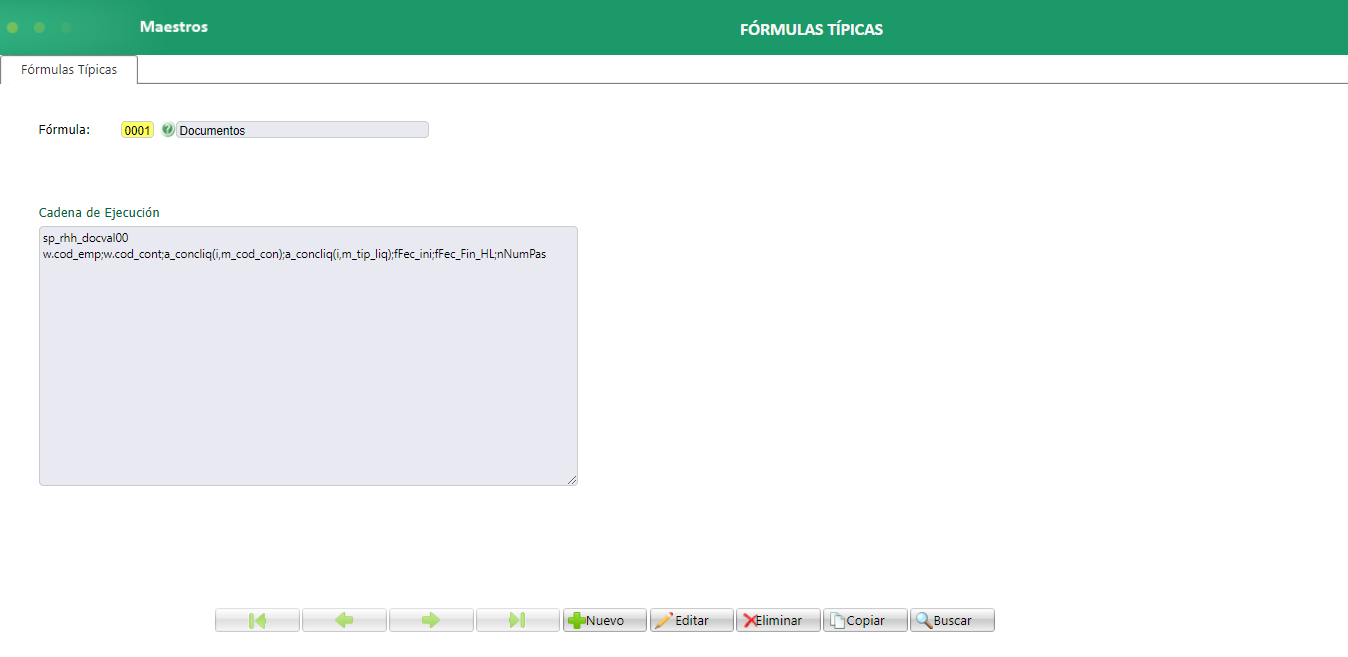This screenshot has height=657, width=1348.
Task: Jump to the last record
Action: tap(518, 620)
